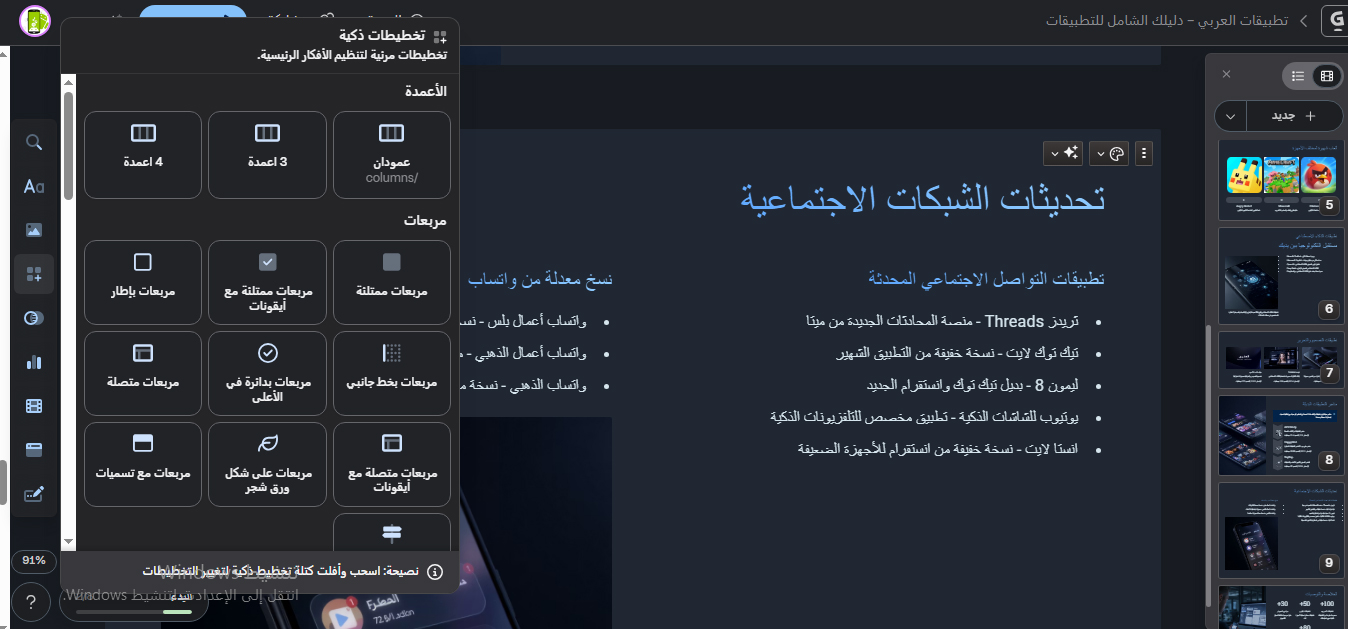Open the AI sparkle edit dropdown
This screenshot has height=629, width=1348.
pos(1063,153)
